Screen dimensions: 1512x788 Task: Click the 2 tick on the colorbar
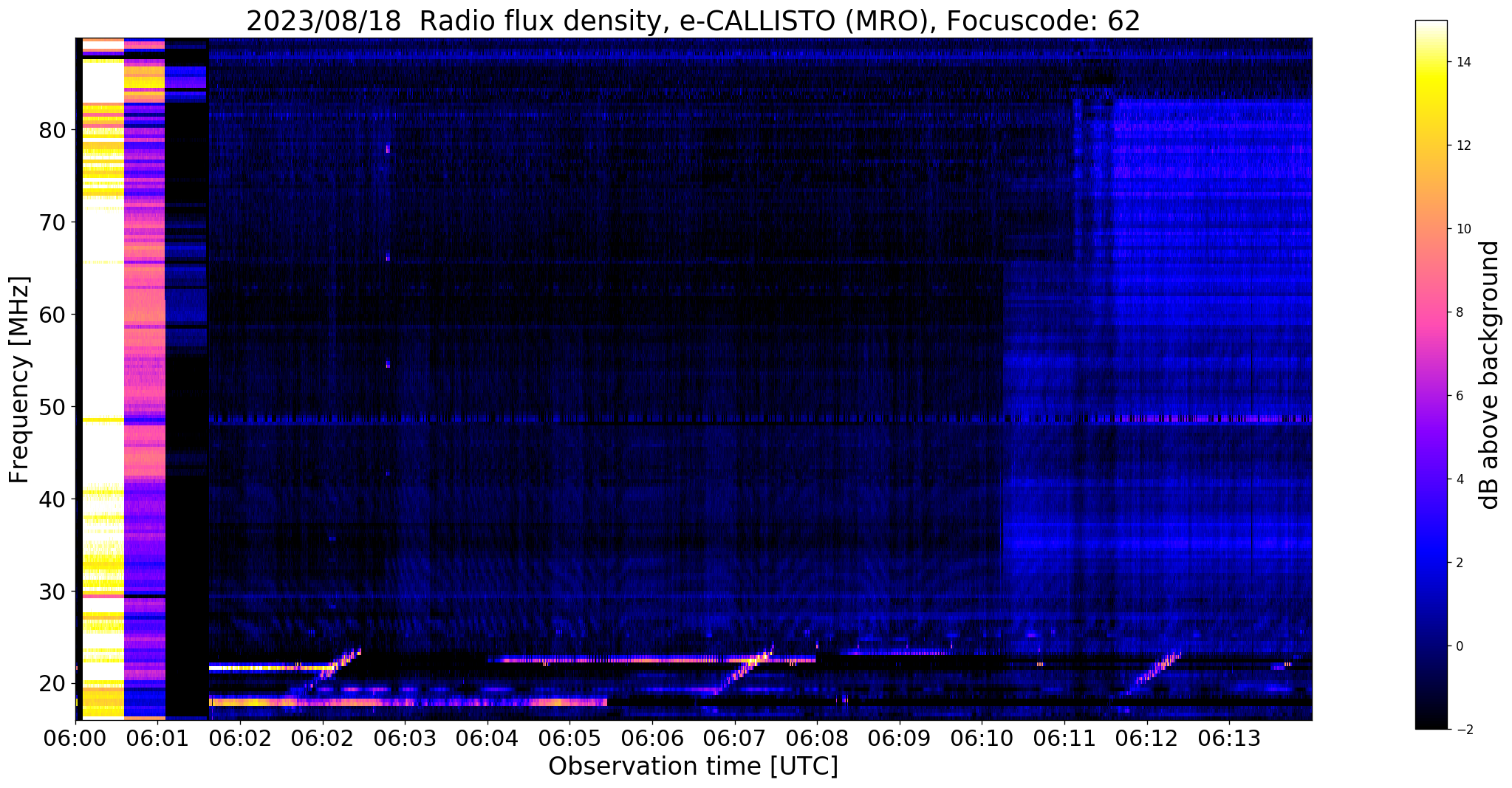(1458, 563)
